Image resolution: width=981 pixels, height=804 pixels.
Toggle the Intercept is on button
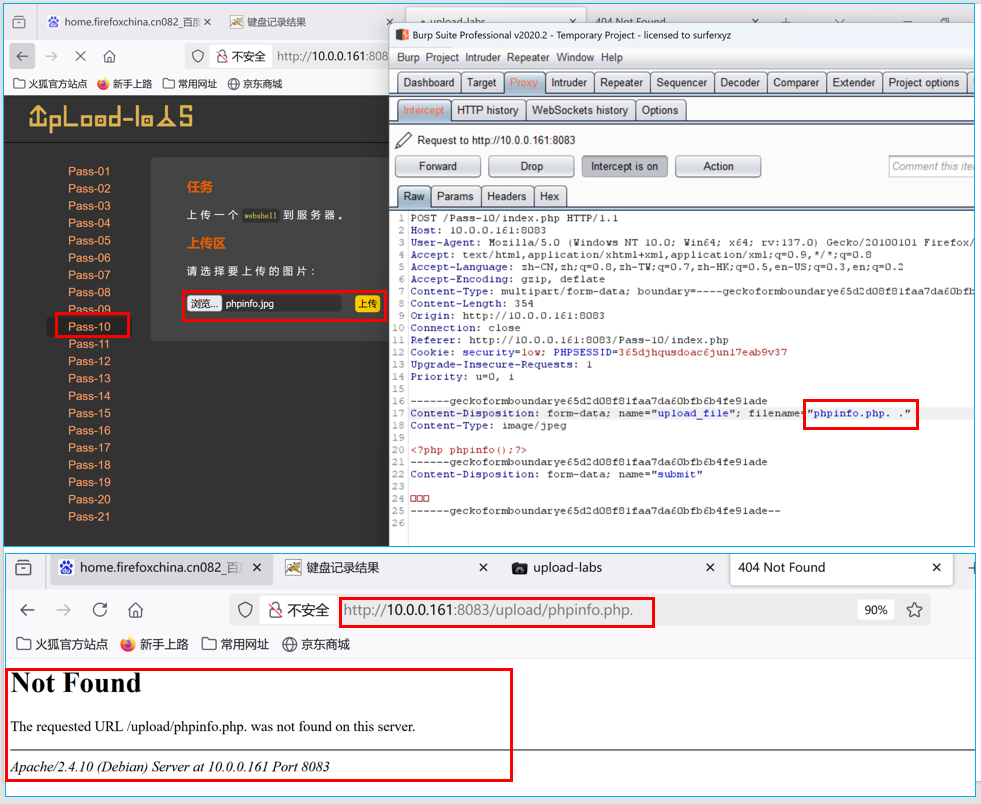click(x=624, y=166)
